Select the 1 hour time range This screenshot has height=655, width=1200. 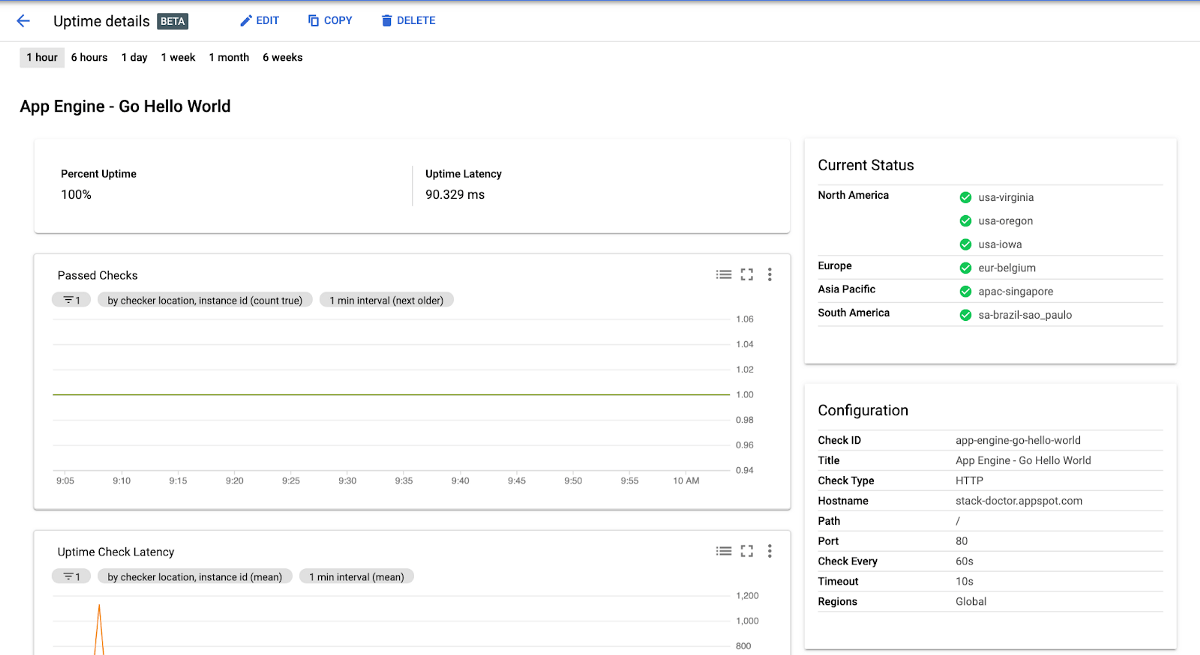click(42, 58)
